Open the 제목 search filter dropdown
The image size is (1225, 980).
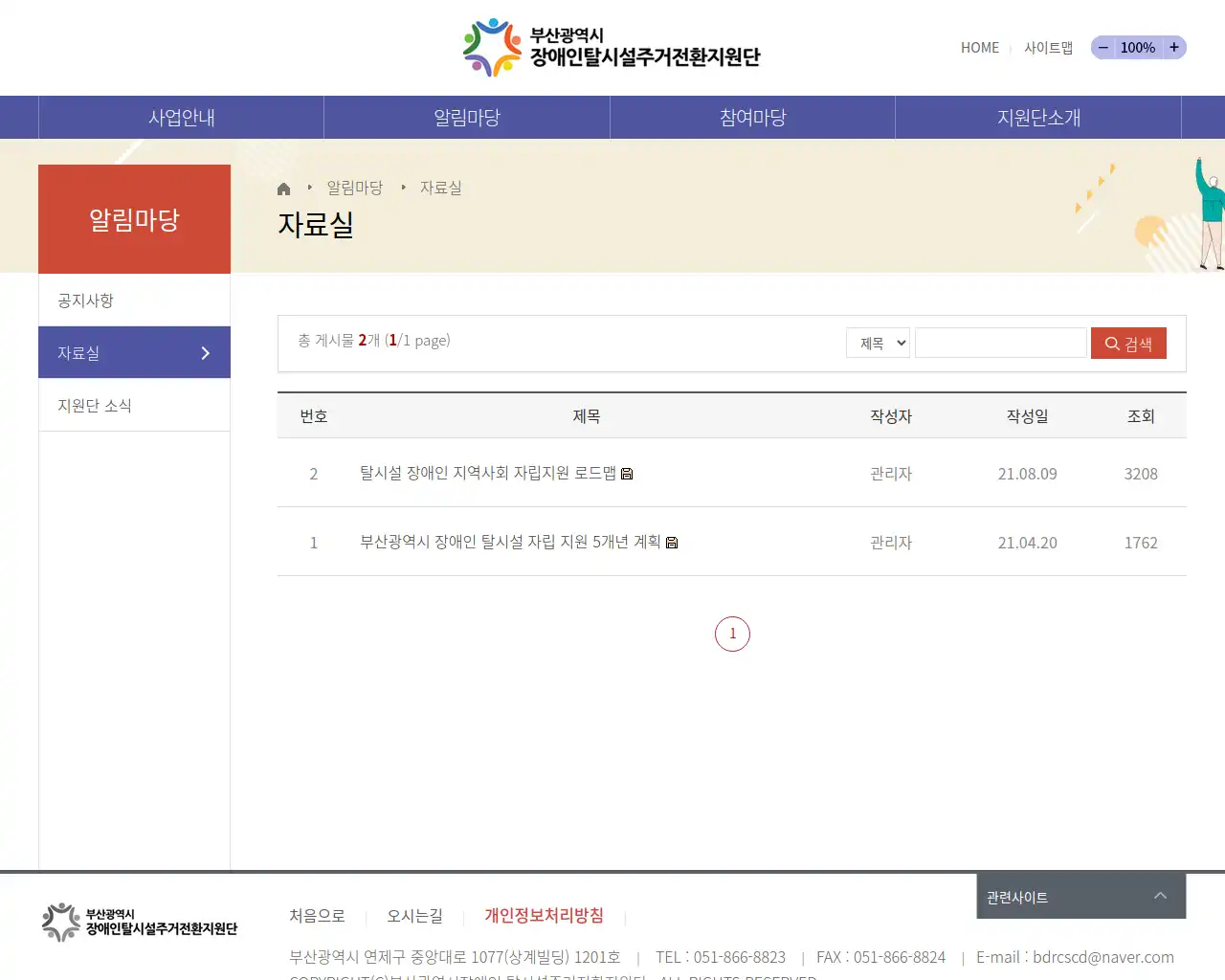(878, 343)
